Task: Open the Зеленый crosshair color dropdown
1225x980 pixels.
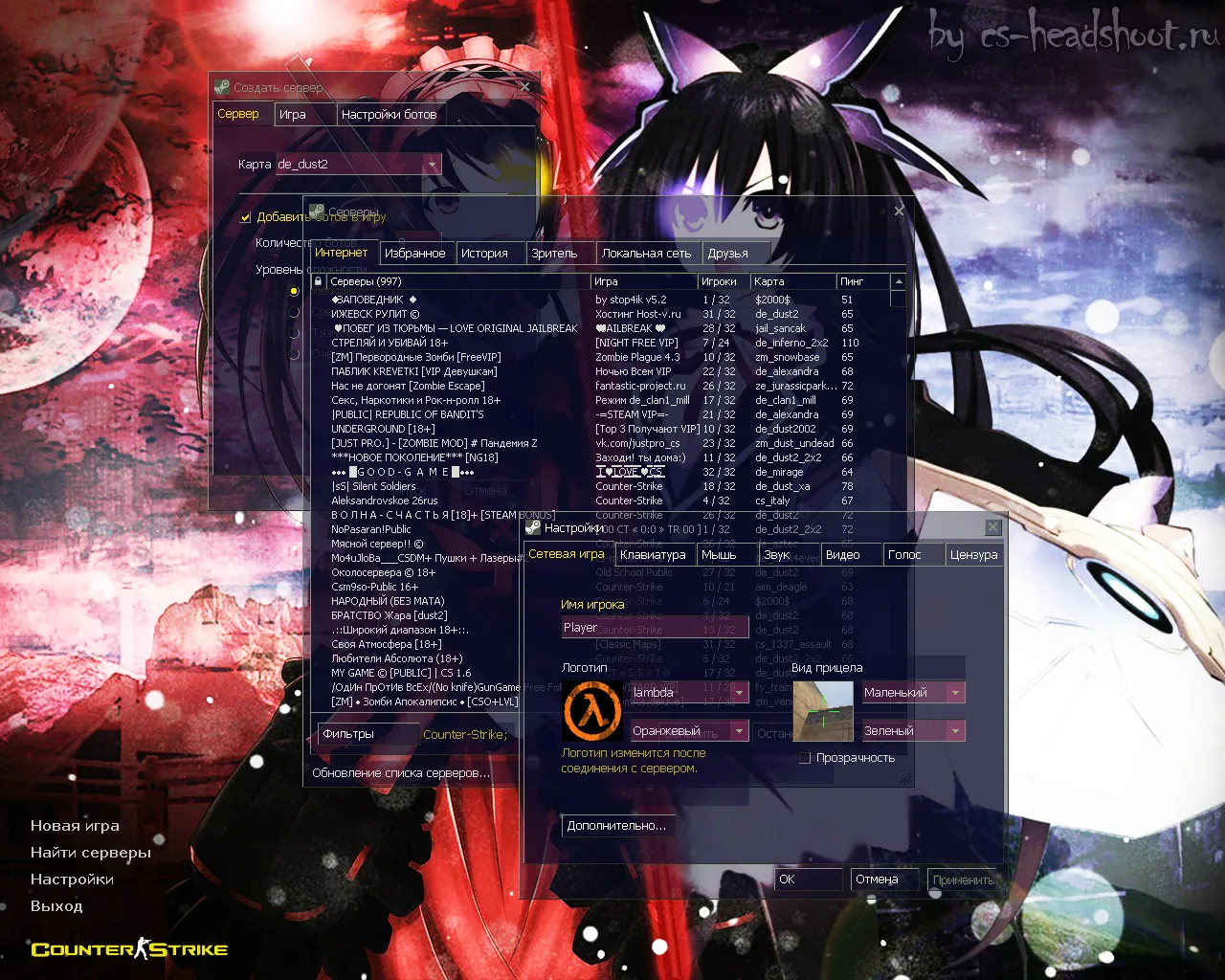Action: [x=954, y=731]
